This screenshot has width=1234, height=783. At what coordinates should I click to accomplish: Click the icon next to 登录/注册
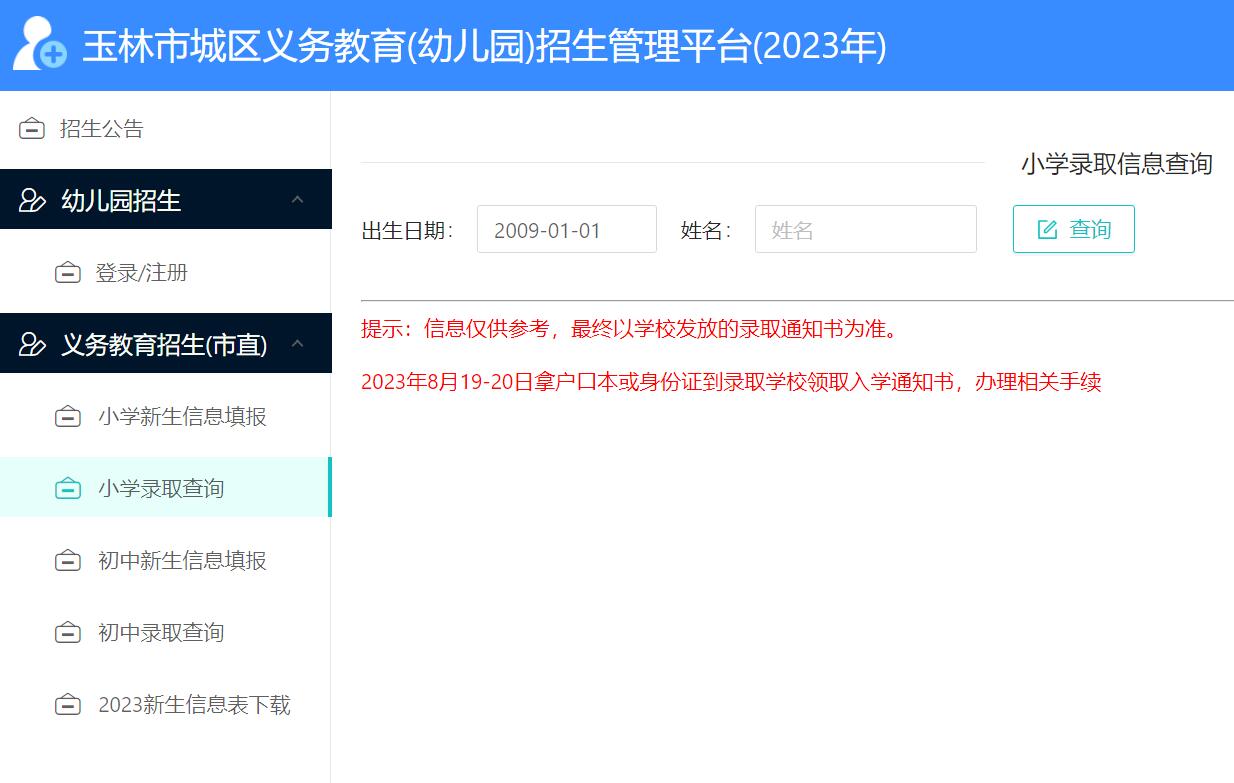[x=67, y=273]
